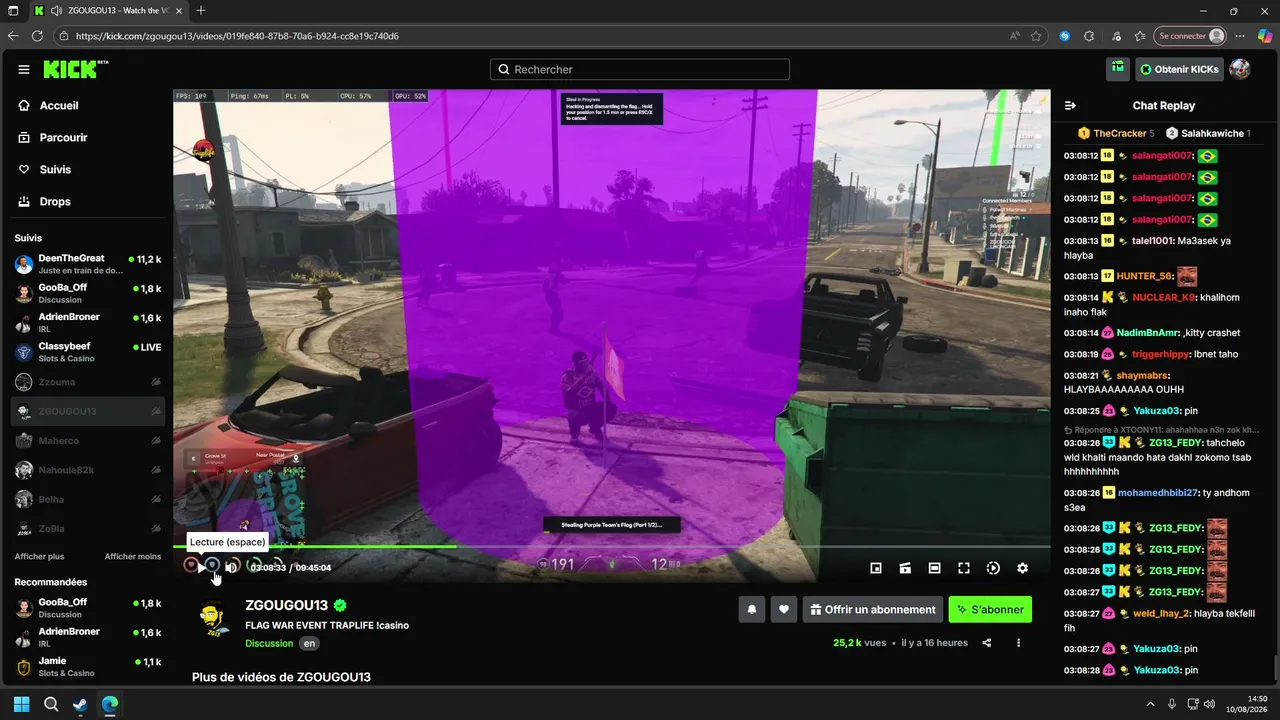Click top gifter TheCracker
The width and height of the screenshot is (1280, 720).
coord(1119,133)
